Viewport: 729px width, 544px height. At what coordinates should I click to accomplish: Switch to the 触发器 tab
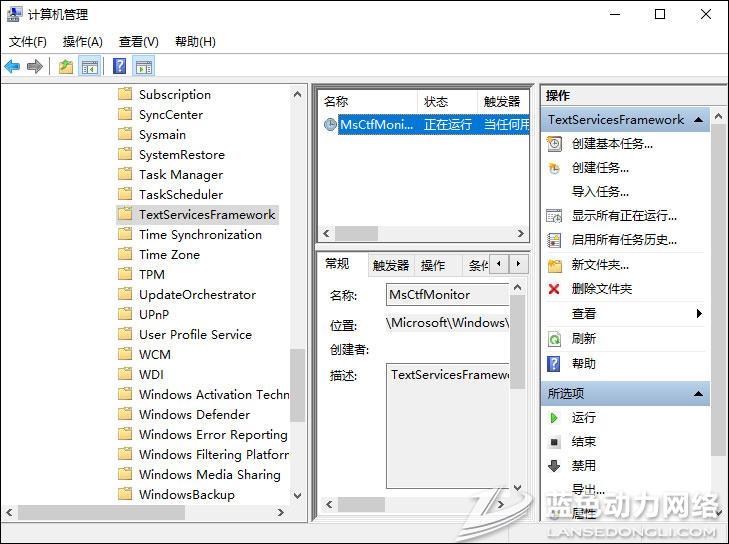tap(391, 265)
